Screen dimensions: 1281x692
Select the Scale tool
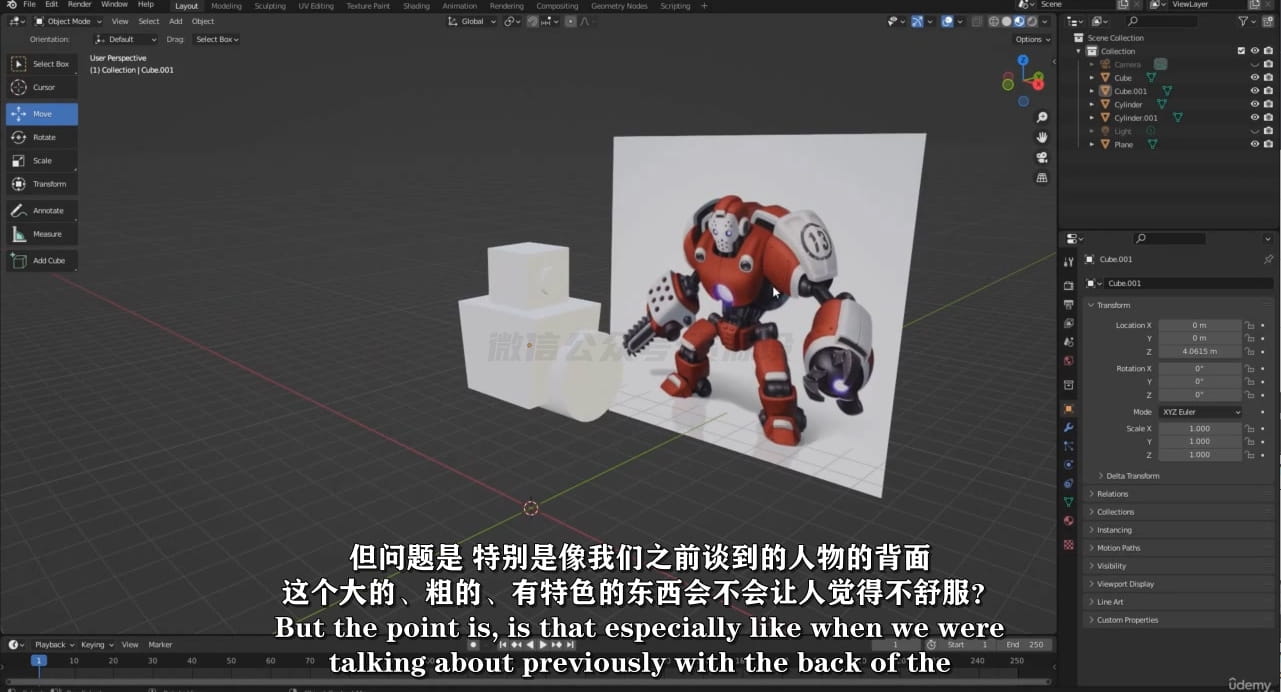click(x=42, y=160)
